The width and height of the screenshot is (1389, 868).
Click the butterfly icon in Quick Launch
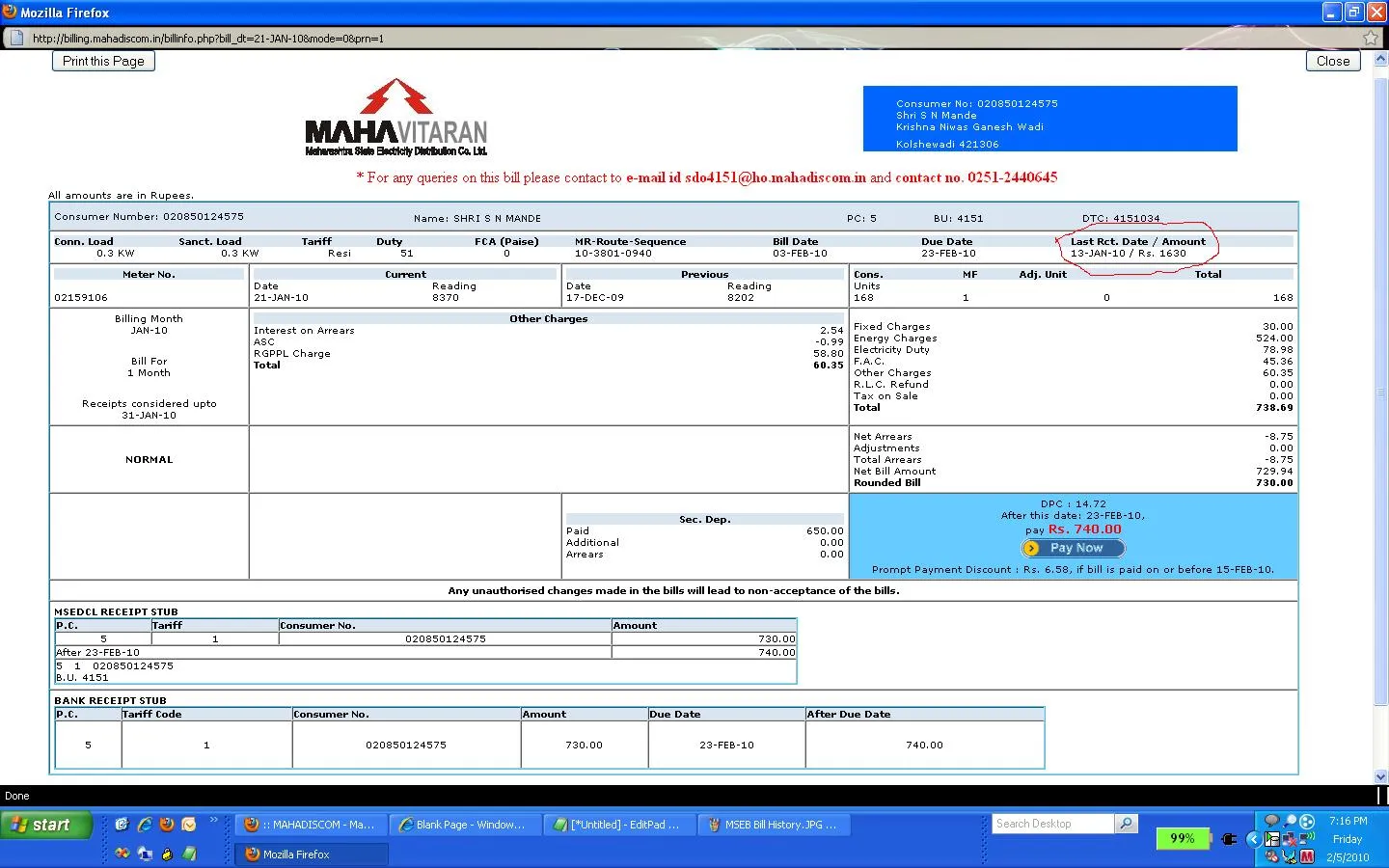point(122,854)
